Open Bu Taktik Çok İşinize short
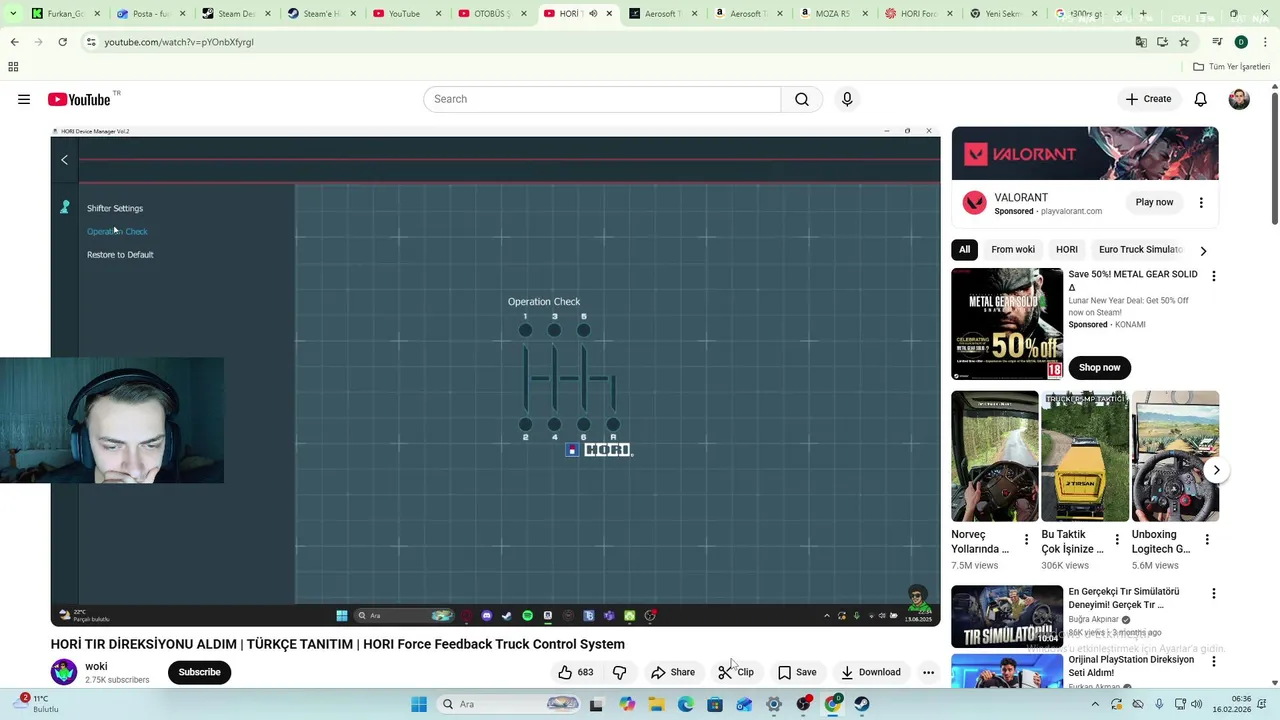The height and width of the screenshot is (720, 1280). tap(1085, 456)
